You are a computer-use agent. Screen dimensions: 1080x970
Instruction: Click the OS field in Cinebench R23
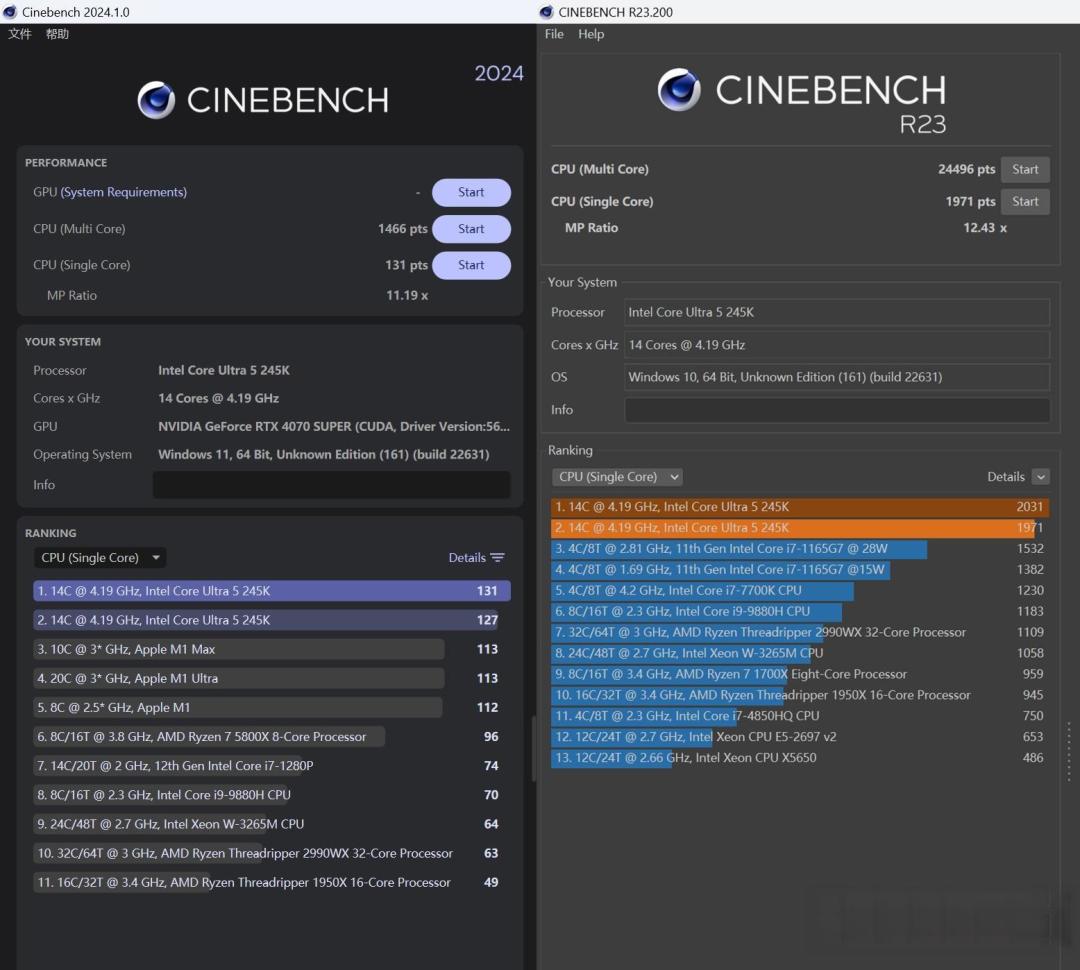[x=837, y=377]
